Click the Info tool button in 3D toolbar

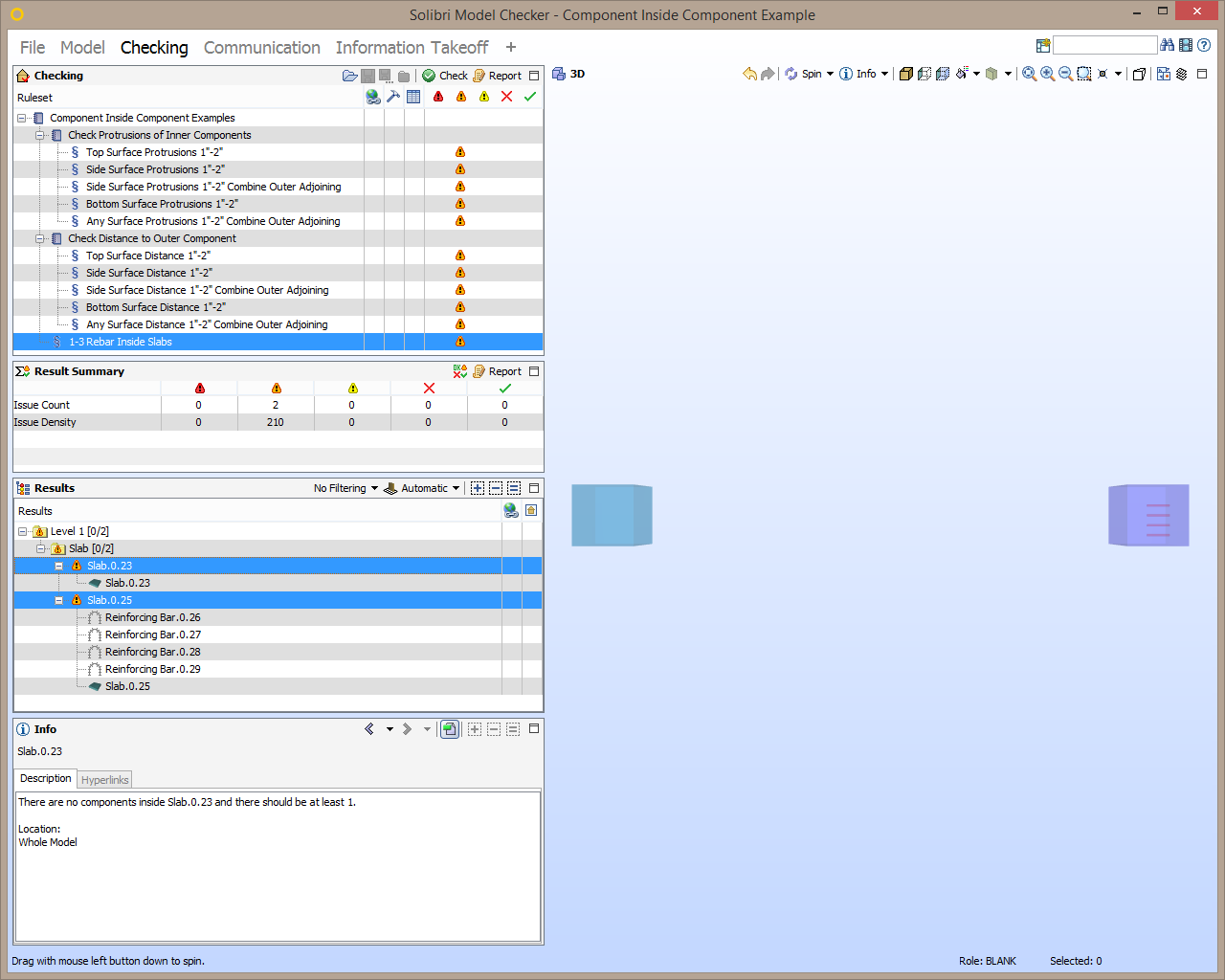coord(857,74)
